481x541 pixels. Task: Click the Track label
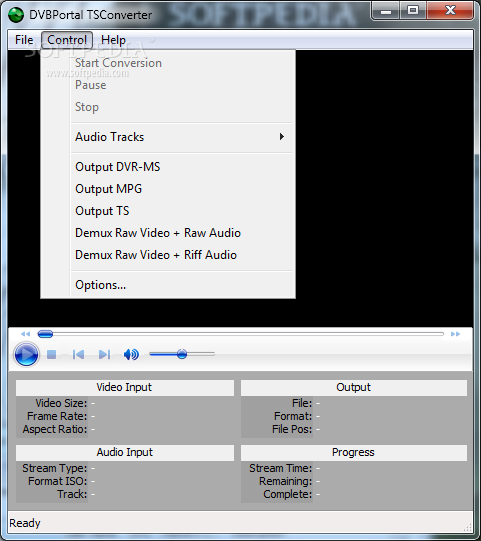[72, 494]
